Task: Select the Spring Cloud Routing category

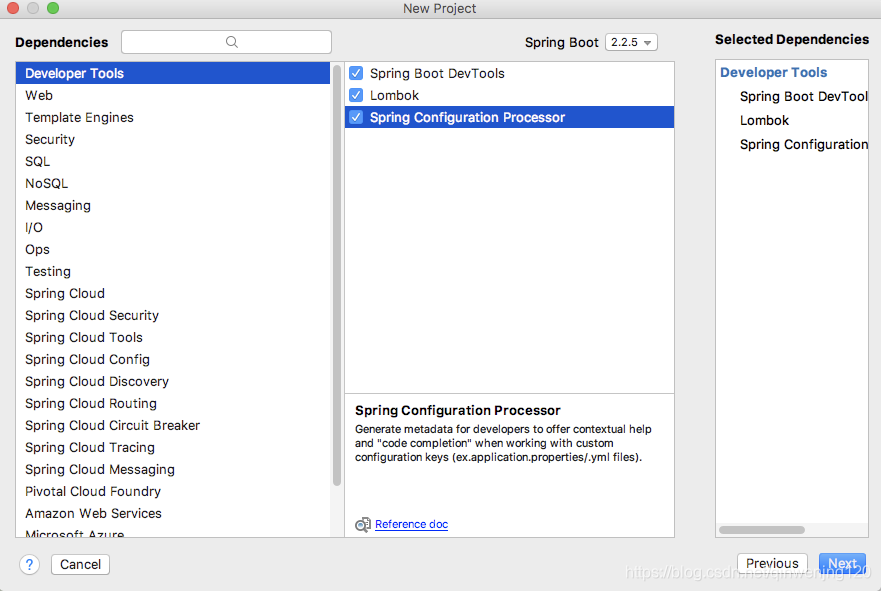Action: click(x=173, y=403)
